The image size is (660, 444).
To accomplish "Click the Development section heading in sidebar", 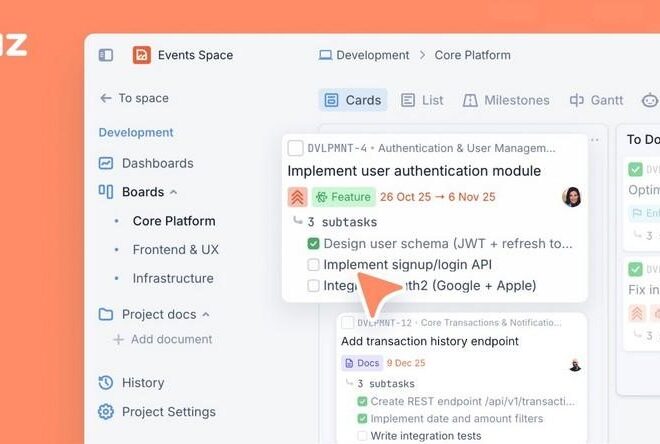I will click(136, 133).
